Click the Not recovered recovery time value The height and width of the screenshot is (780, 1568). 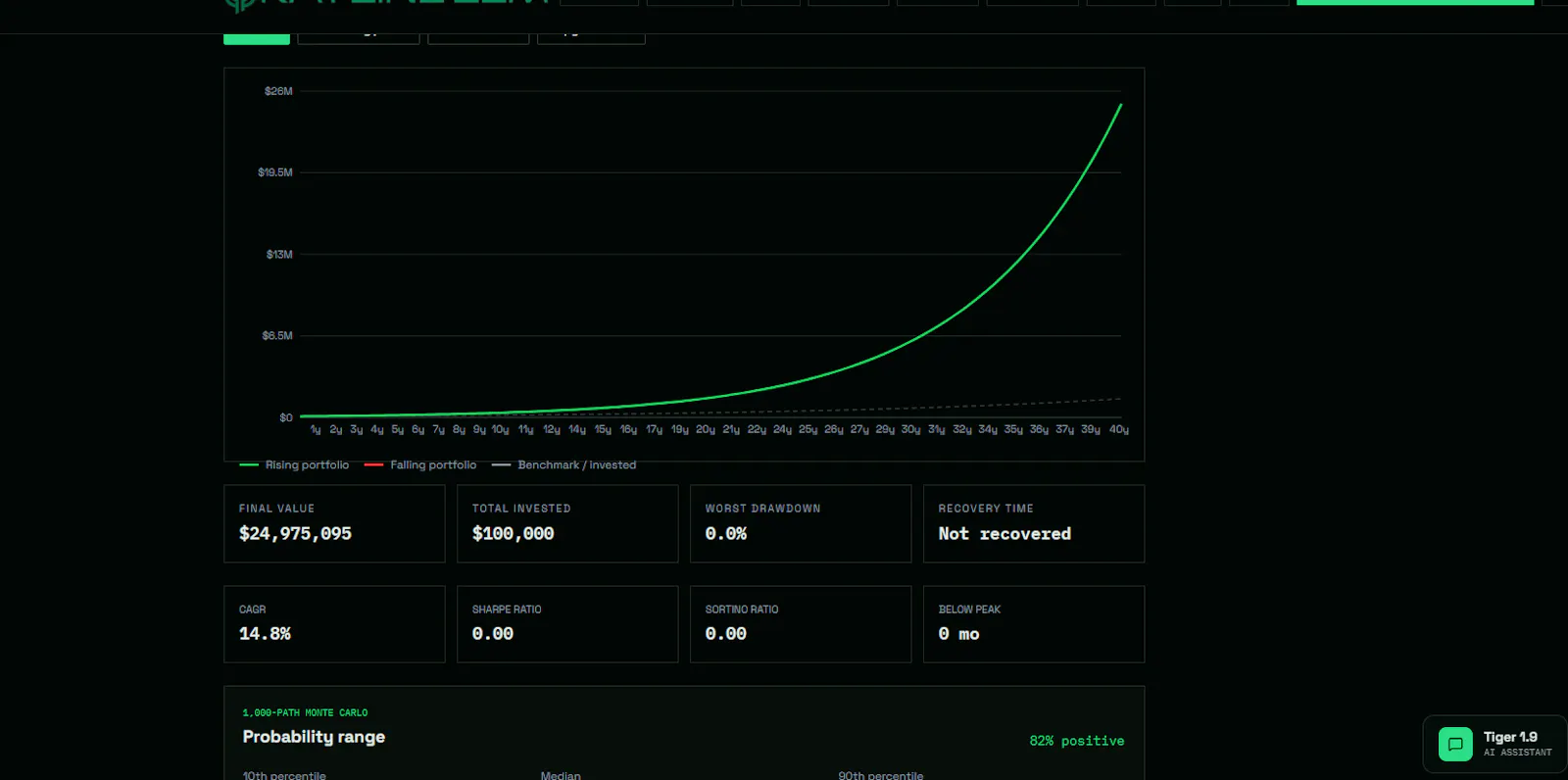point(1004,534)
